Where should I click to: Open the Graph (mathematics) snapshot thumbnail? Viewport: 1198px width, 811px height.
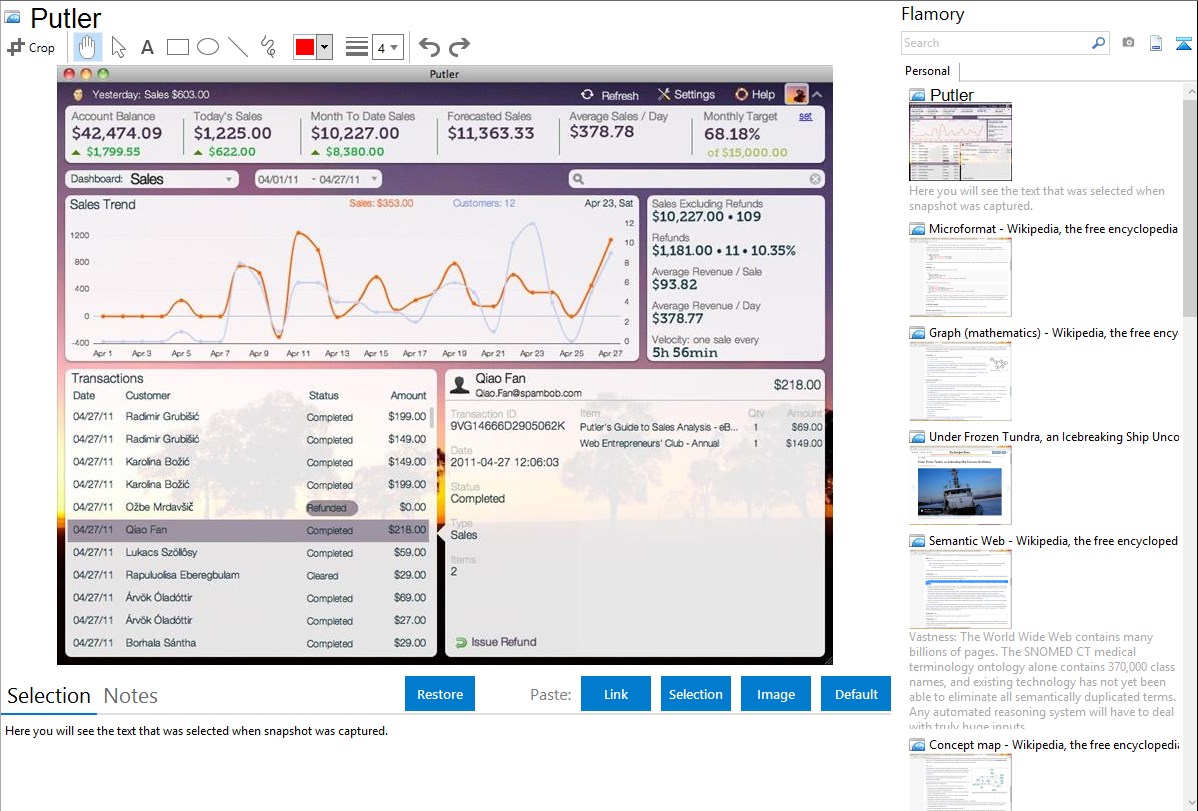point(960,381)
